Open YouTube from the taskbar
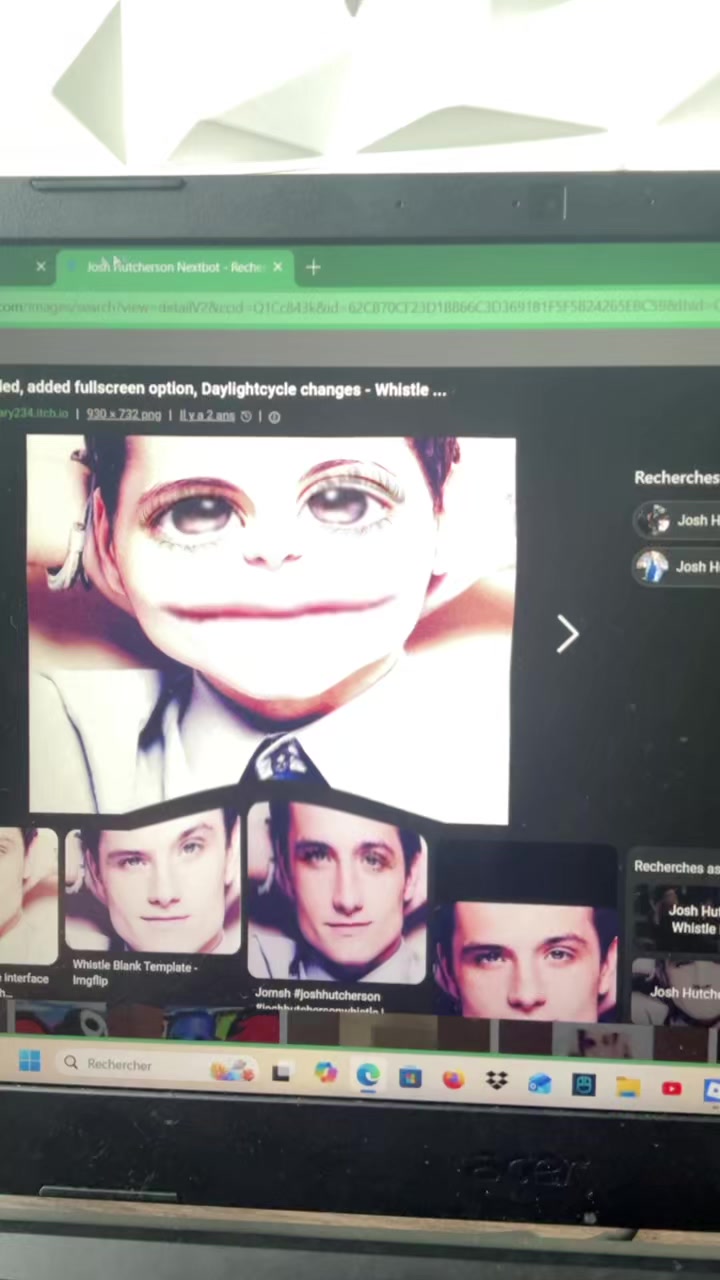 tap(672, 1088)
